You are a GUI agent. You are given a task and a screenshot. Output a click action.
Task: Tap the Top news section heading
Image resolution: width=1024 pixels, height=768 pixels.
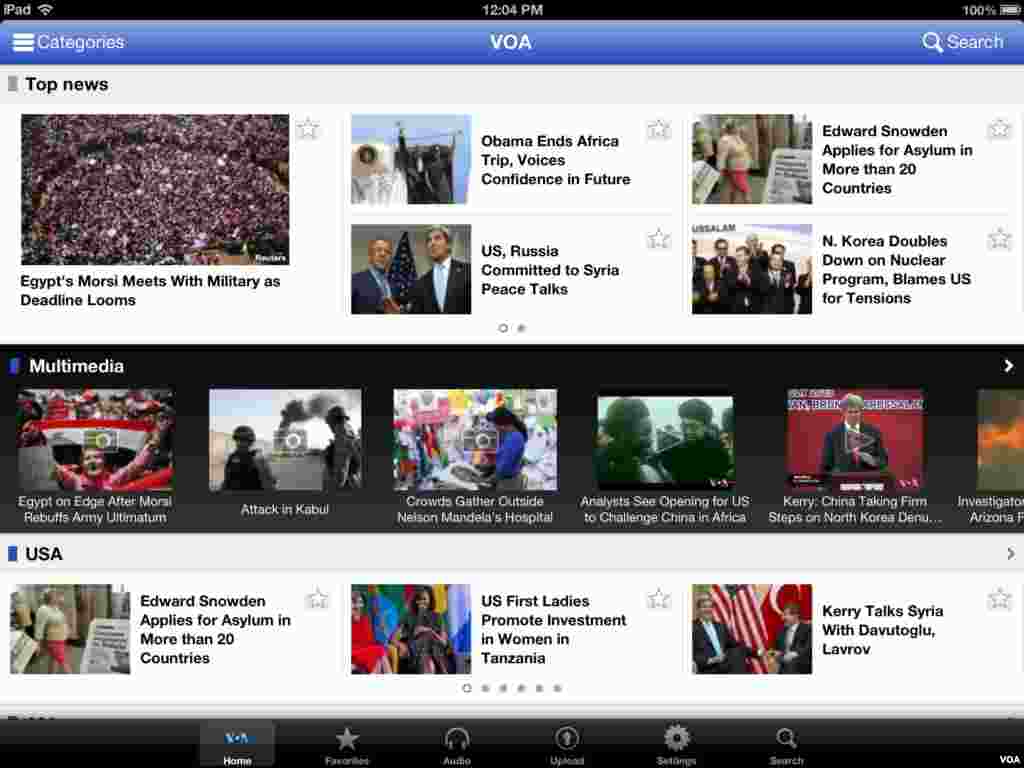(67, 84)
